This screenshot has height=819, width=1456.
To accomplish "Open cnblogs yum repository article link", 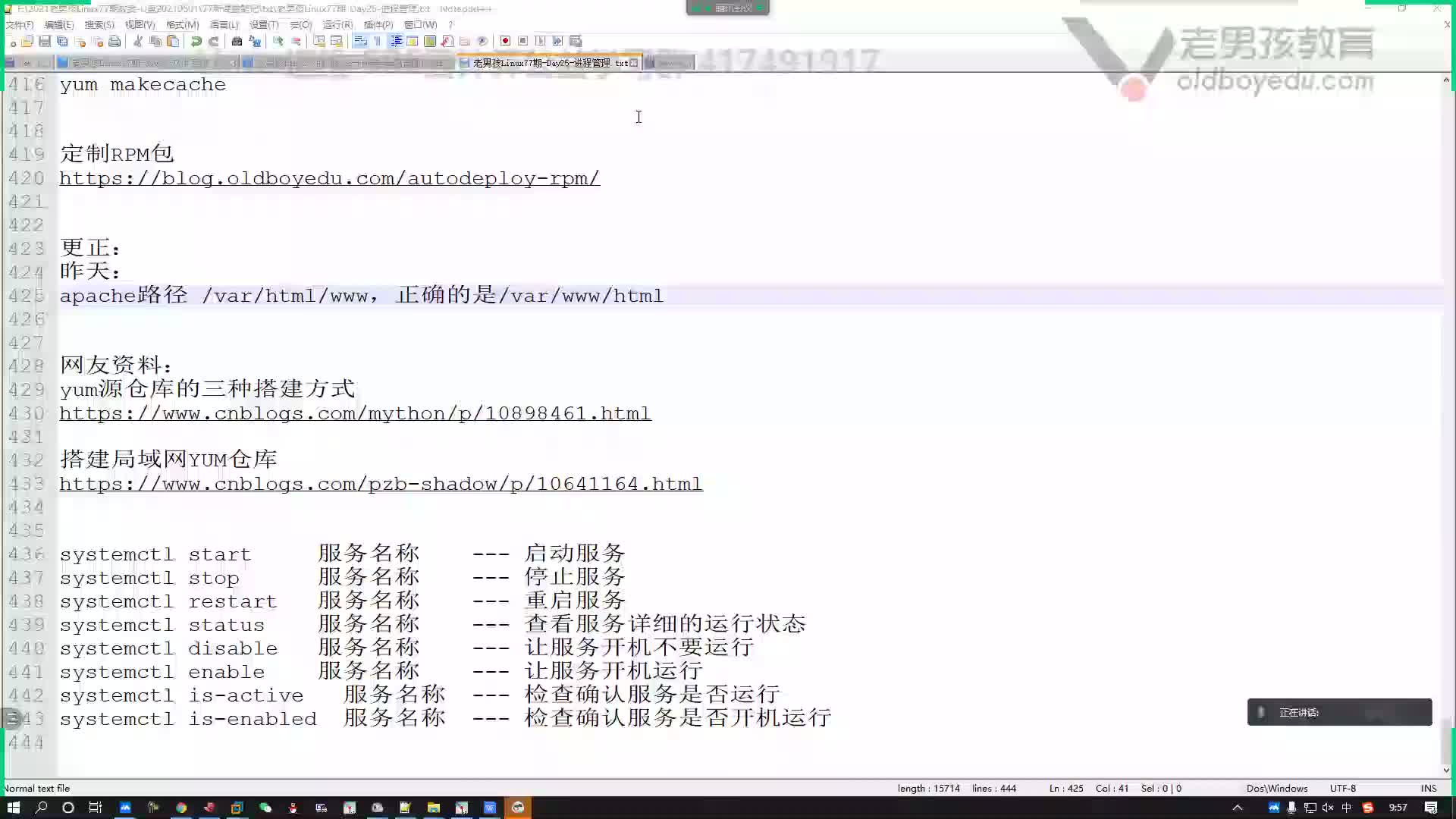I will pos(355,413).
